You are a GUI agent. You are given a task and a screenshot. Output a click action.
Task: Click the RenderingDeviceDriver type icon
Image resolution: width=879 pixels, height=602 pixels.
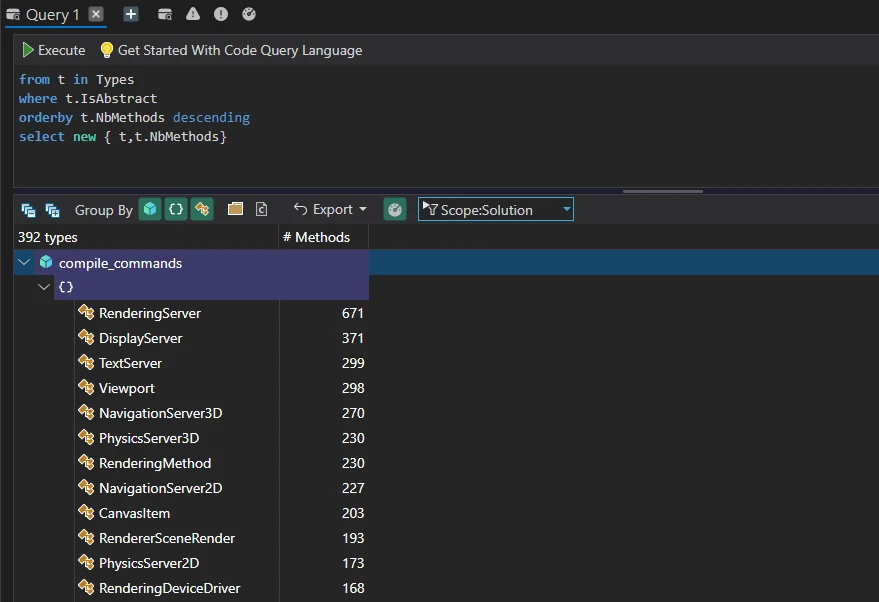point(86,587)
